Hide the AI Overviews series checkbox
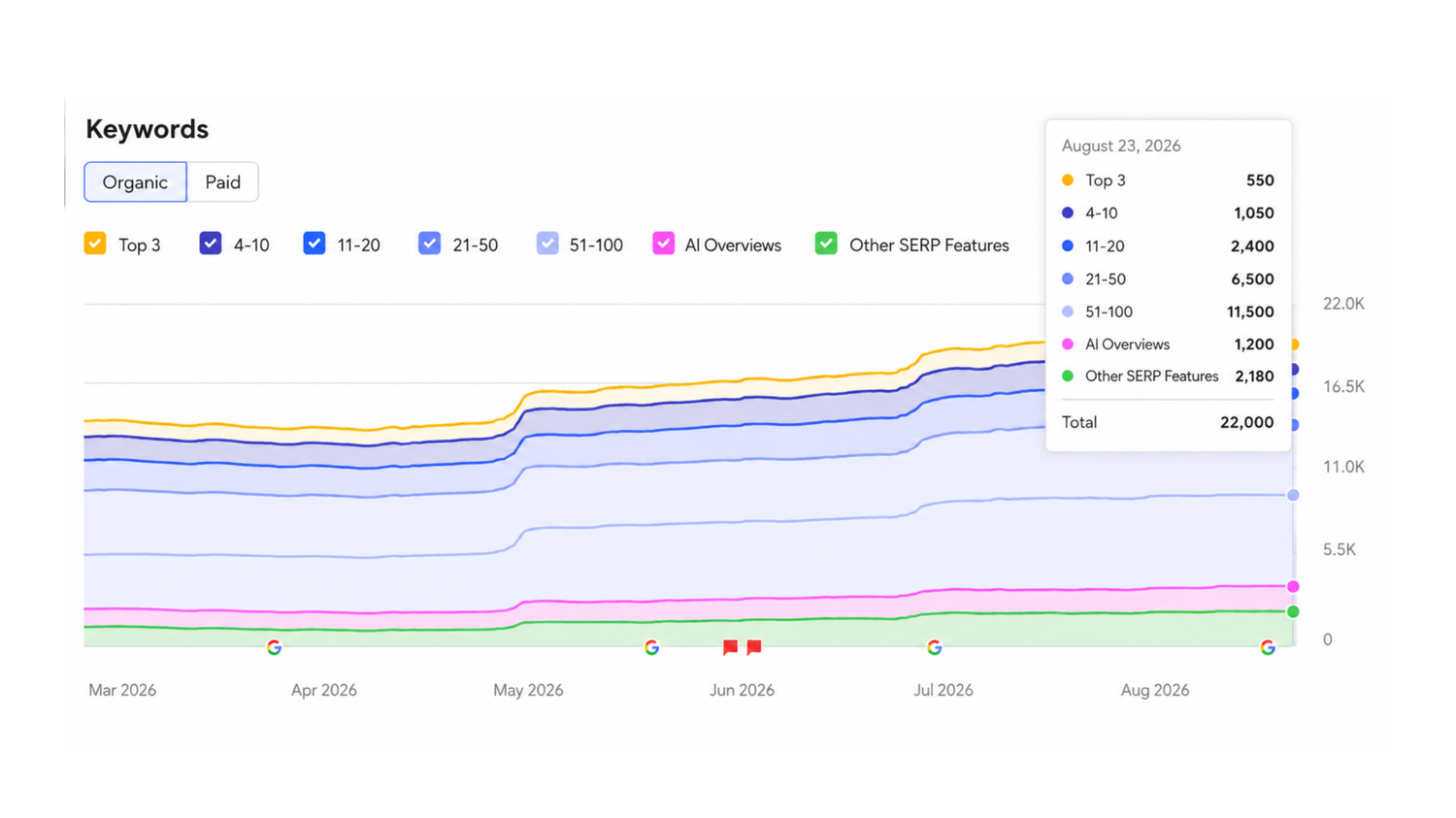 pos(664,244)
